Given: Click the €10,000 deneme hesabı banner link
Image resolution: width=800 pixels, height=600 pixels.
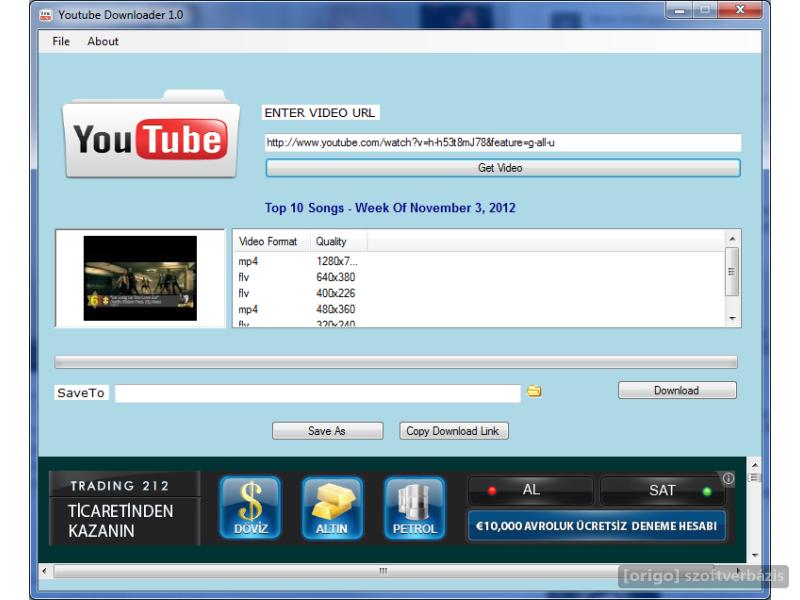Looking at the screenshot, I should 596,526.
